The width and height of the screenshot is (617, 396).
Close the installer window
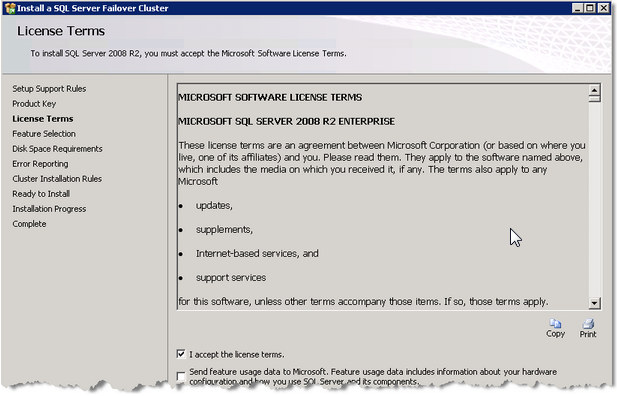(x=603, y=8)
